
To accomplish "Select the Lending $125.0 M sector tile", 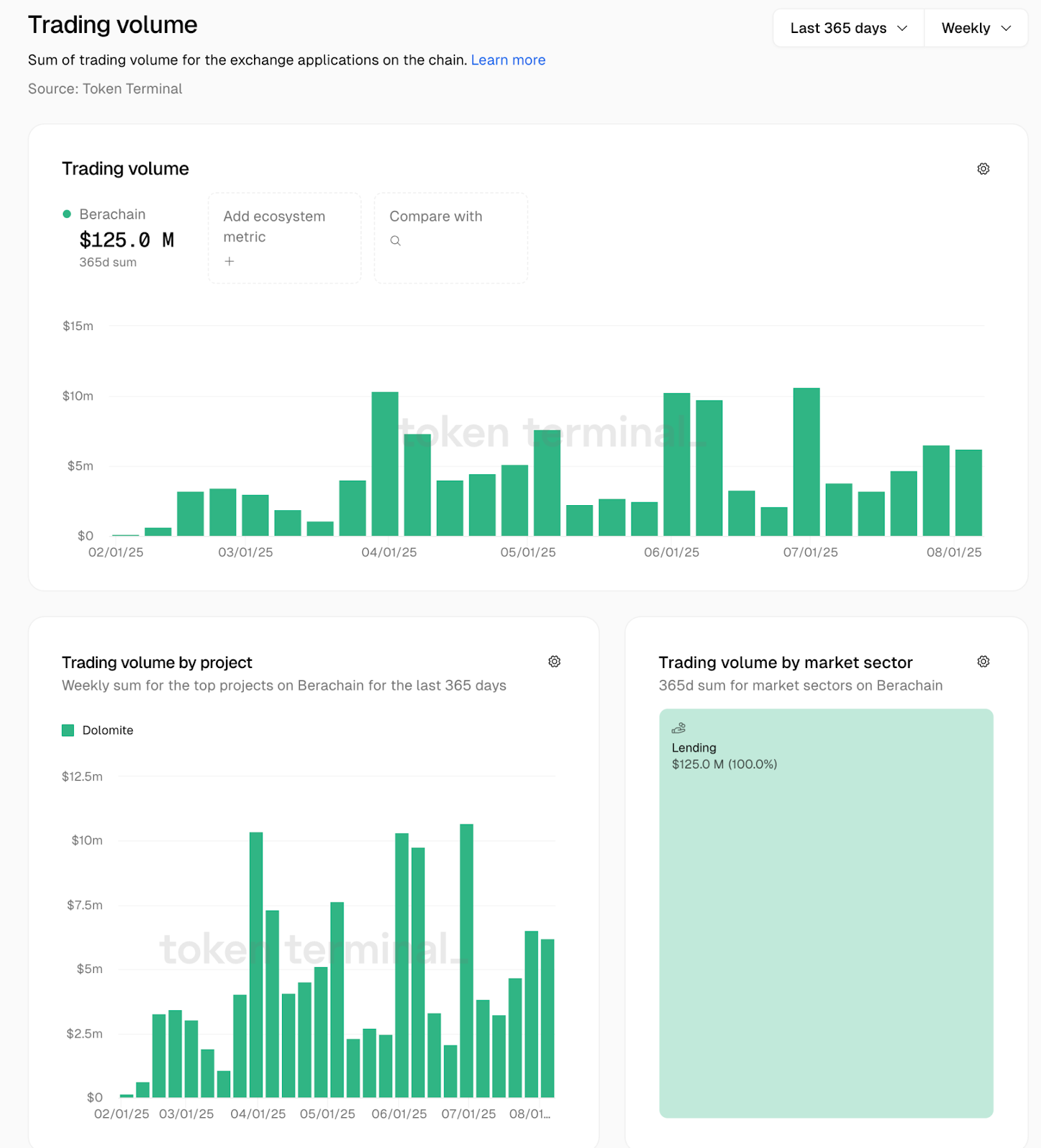I will [x=826, y=913].
